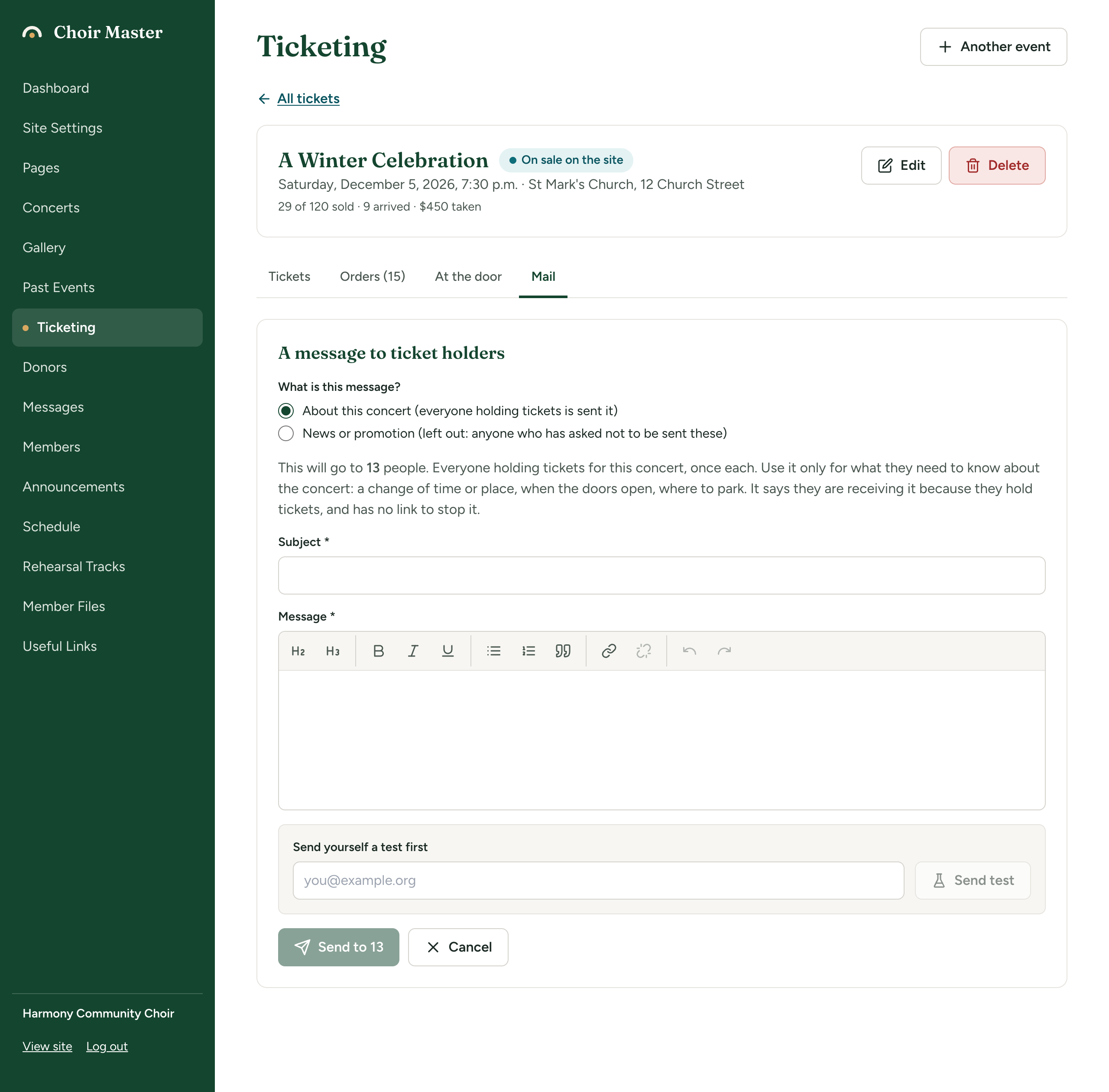Screen dimensions: 1109x1092
Task: Open Past Events in the sidebar
Action: [x=107, y=287]
